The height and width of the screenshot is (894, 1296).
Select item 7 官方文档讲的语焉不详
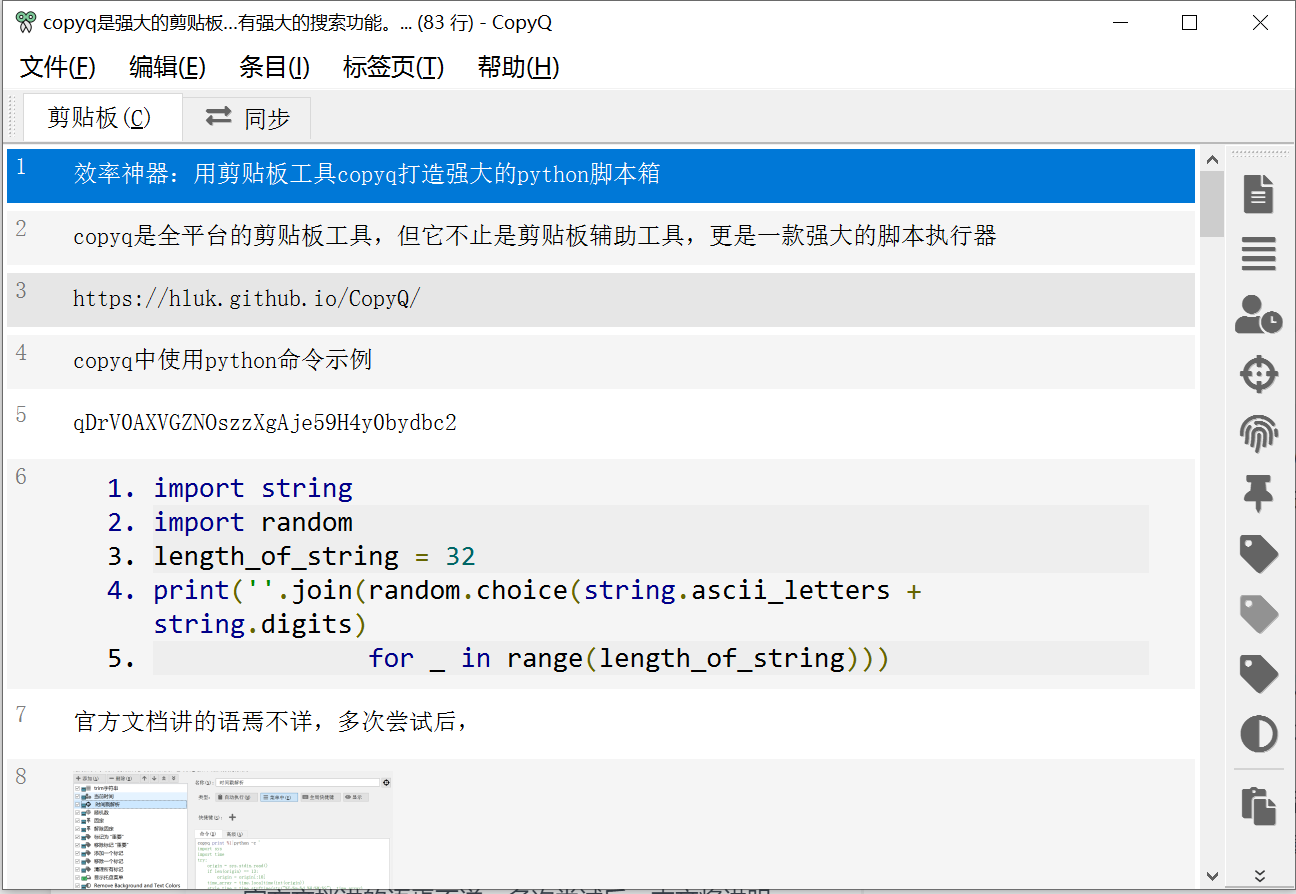tap(601, 724)
